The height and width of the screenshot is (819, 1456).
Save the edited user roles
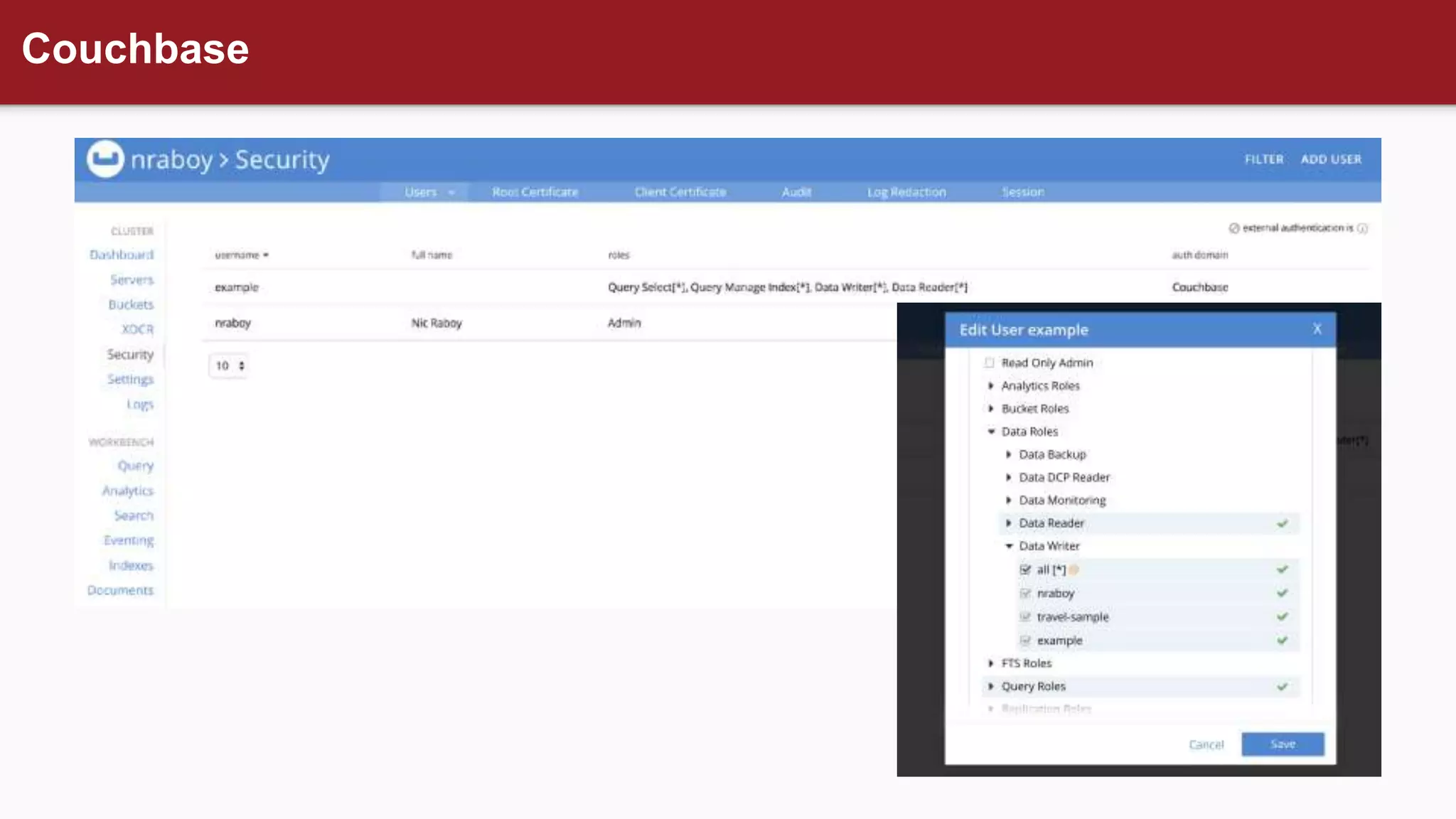(1283, 744)
